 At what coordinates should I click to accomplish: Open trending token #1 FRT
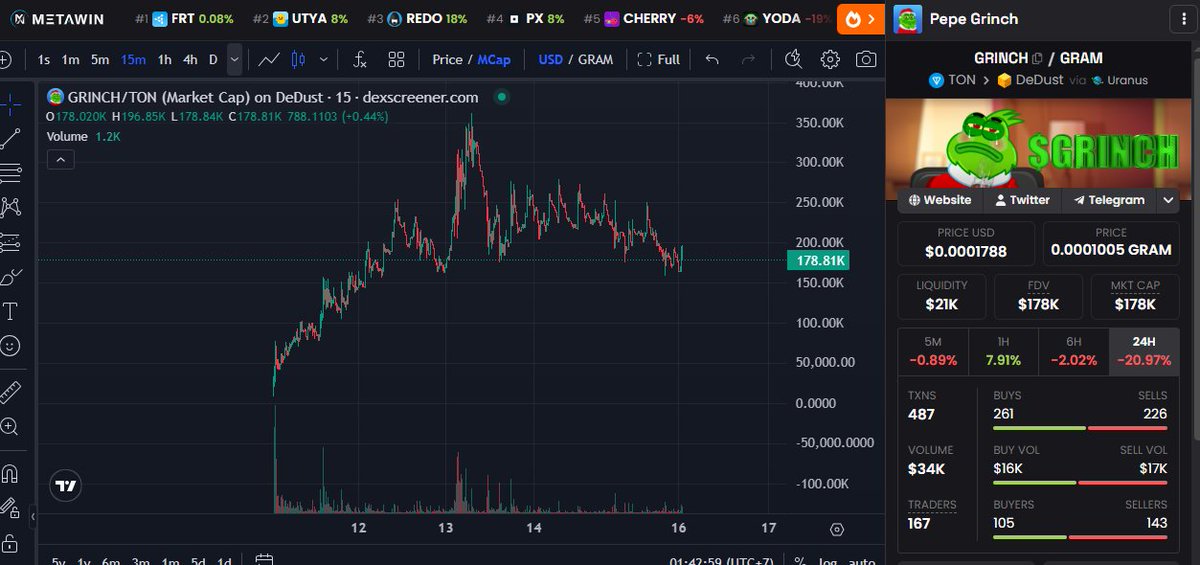click(x=184, y=18)
